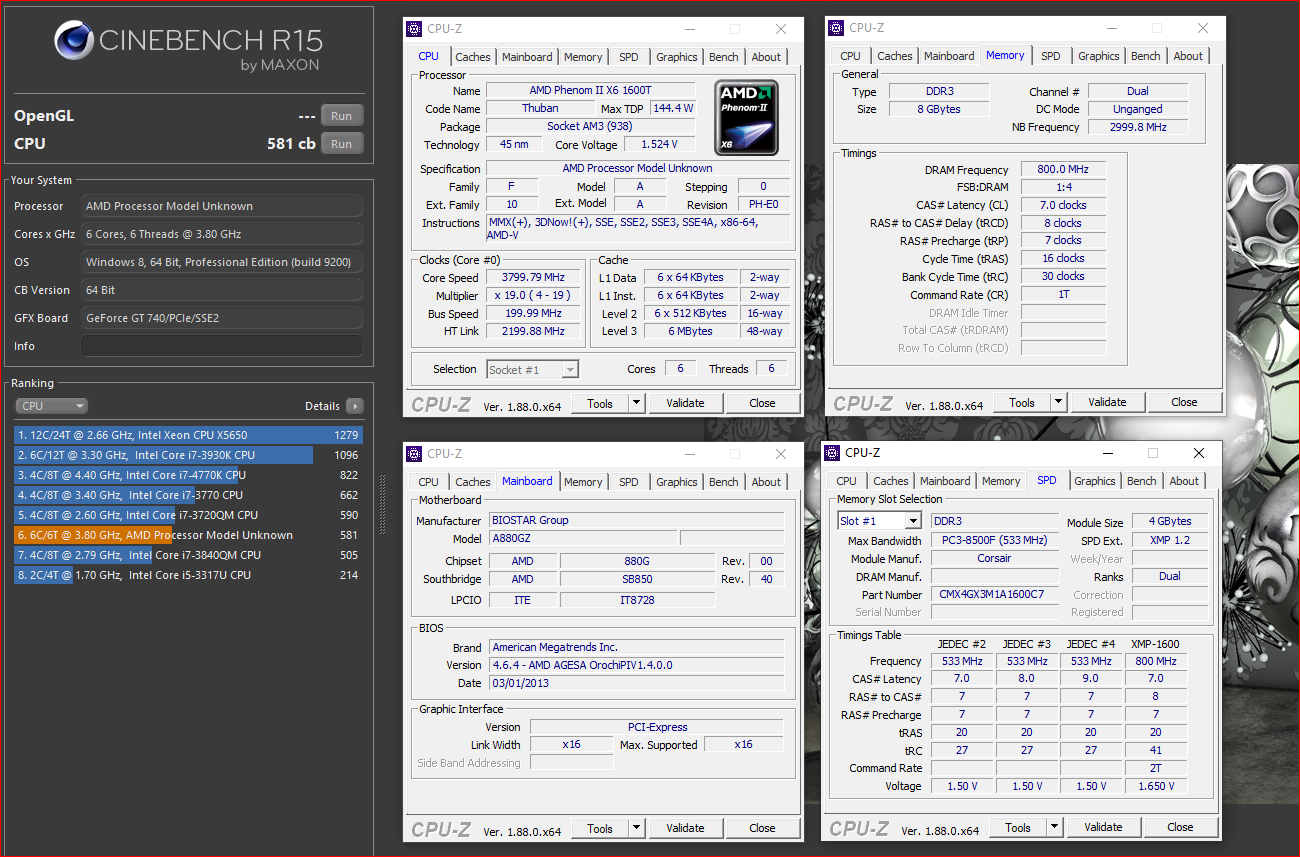
Task: Click Tools button in CPU-Z Mainboard window
Action: 600,828
